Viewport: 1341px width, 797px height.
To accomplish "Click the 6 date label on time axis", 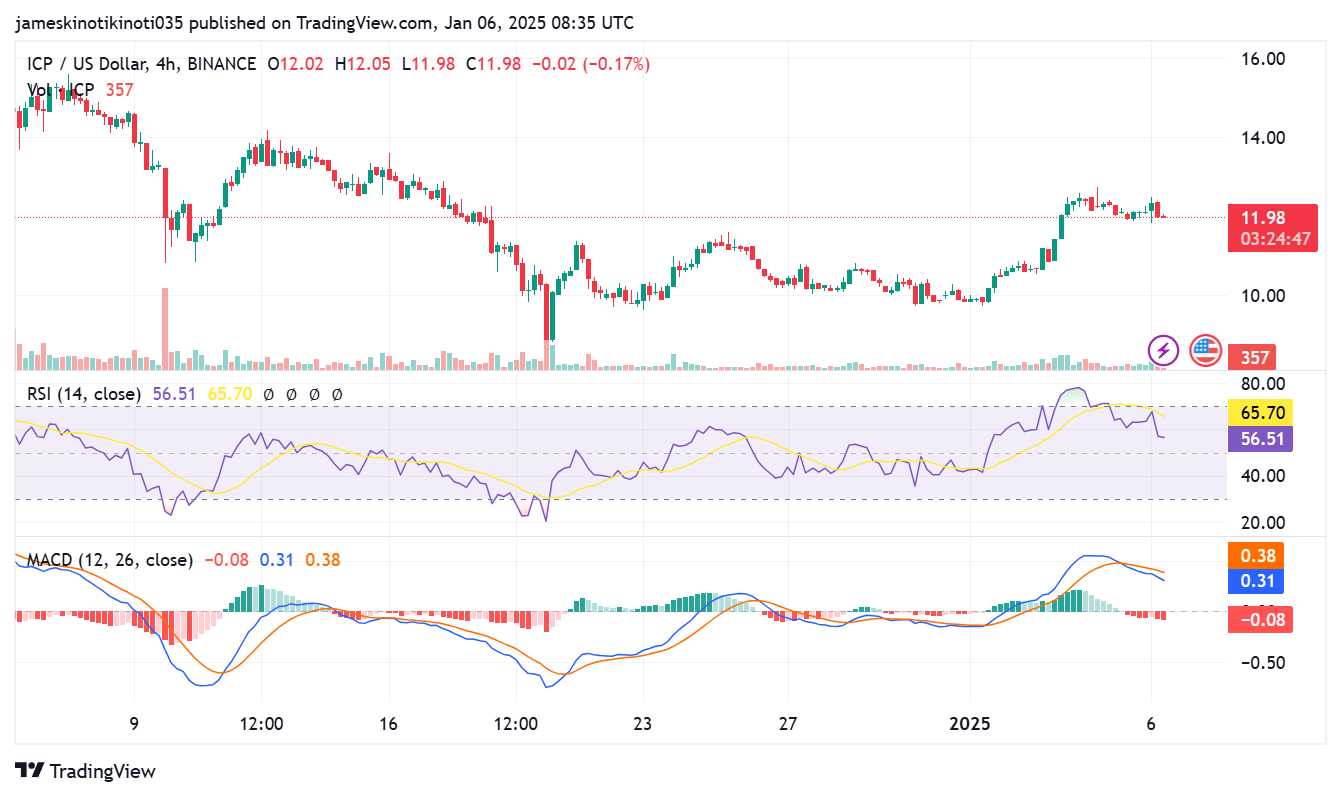I will click(1151, 724).
